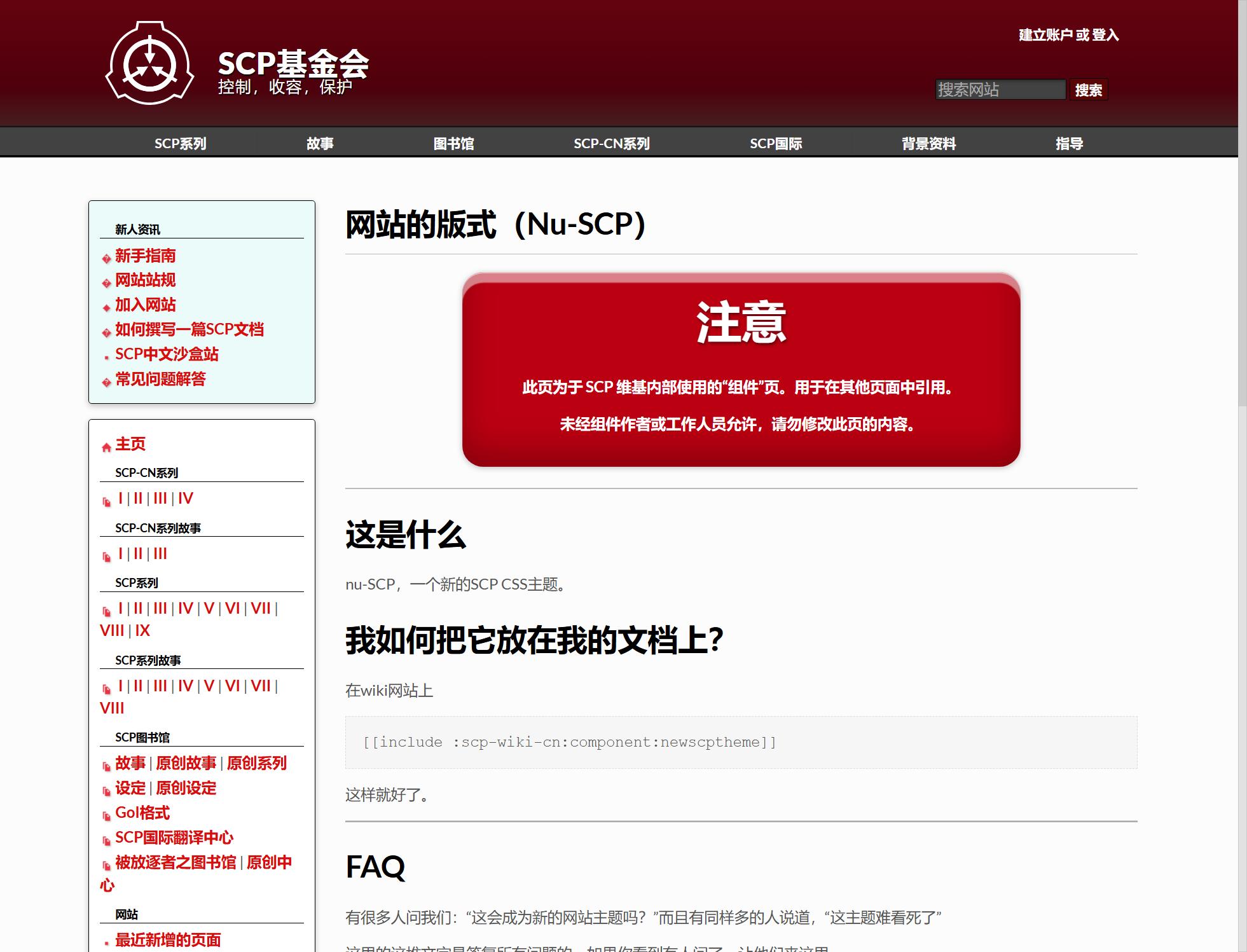Click the 建立账户 link
The width and height of the screenshot is (1247, 952).
pos(1045,35)
